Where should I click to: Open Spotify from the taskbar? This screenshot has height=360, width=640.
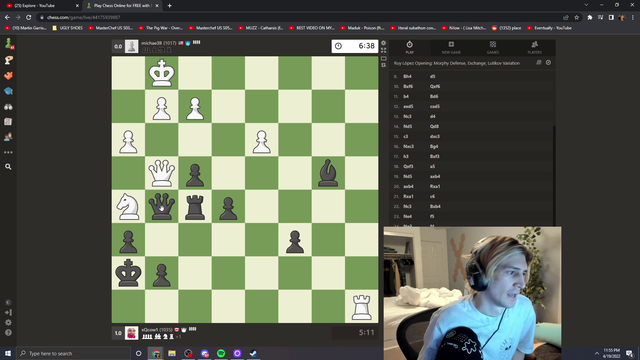pos(221,353)
